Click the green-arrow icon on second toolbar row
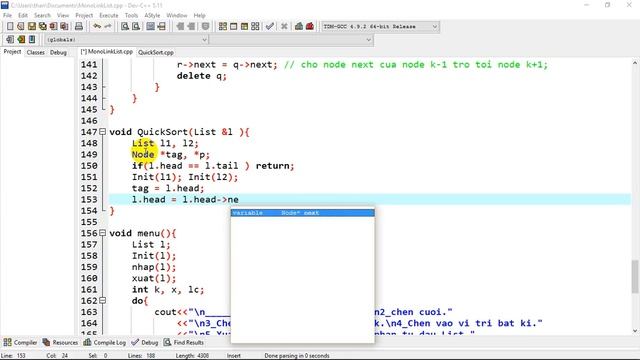Screen dimensions: 640x360 tap(21, 40)
